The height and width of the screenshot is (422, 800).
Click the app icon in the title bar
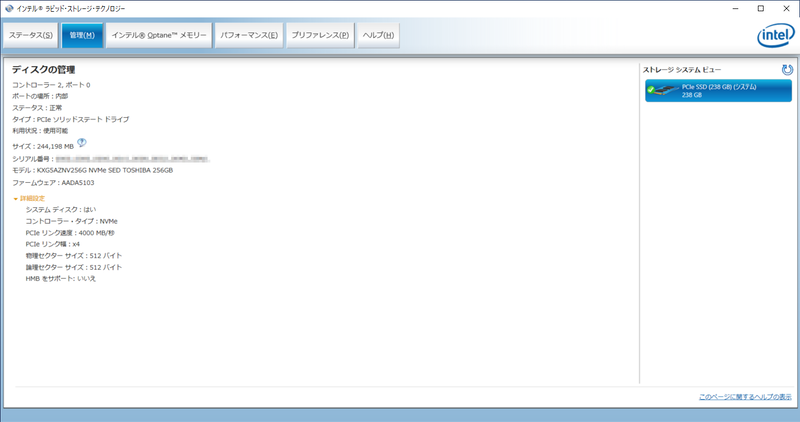pos(9,8)
